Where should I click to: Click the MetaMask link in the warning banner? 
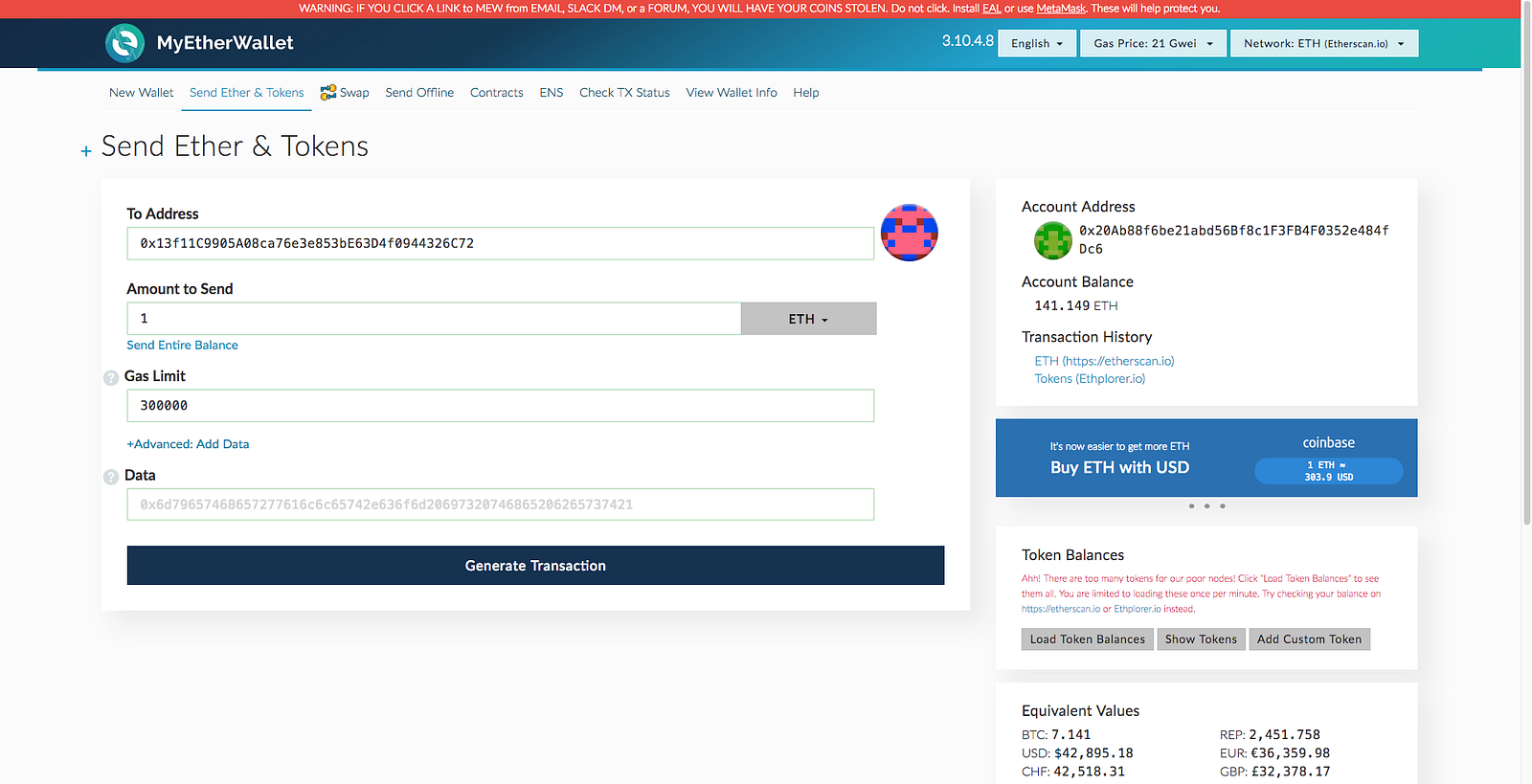(x=1061, y=9)
